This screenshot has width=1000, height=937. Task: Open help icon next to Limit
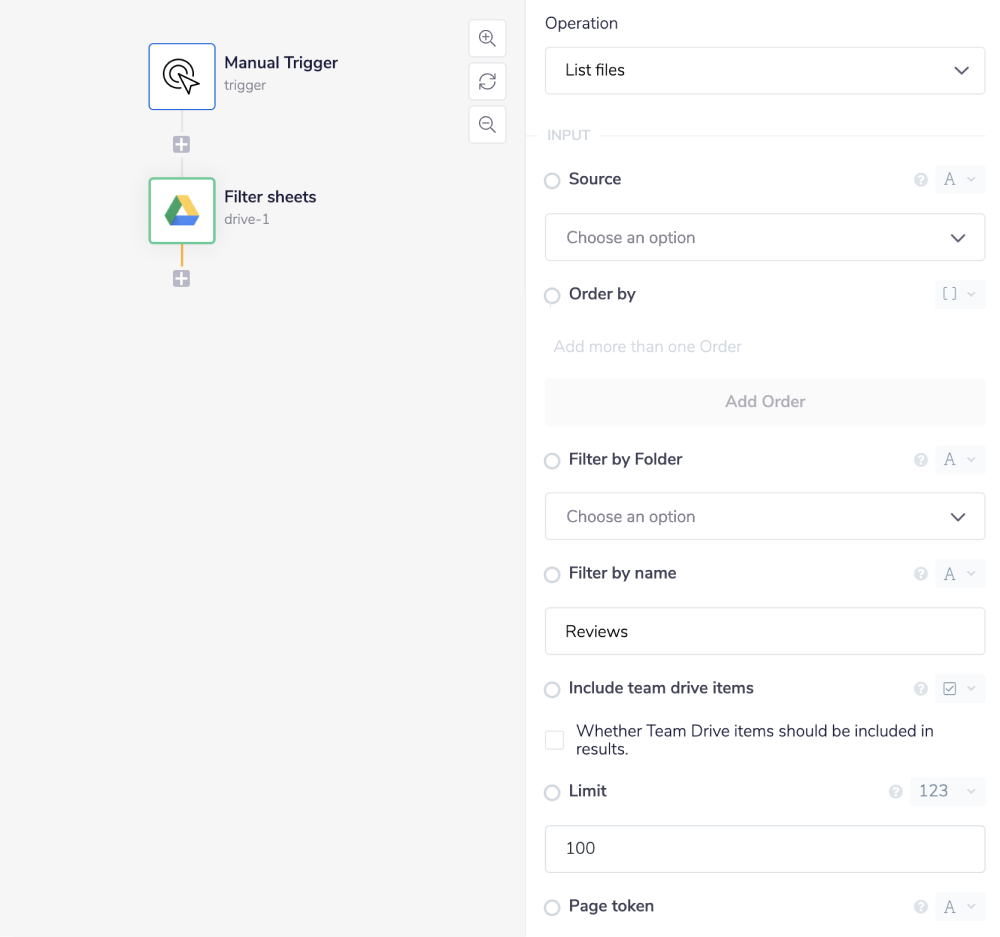896,792
